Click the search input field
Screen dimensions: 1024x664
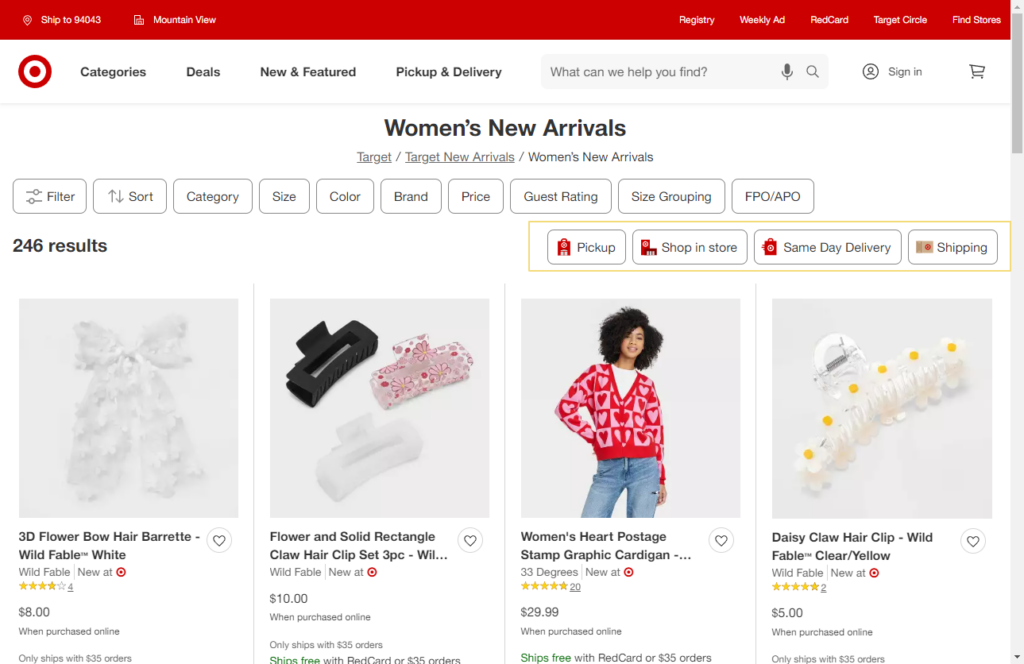click(x=660, y=72)
